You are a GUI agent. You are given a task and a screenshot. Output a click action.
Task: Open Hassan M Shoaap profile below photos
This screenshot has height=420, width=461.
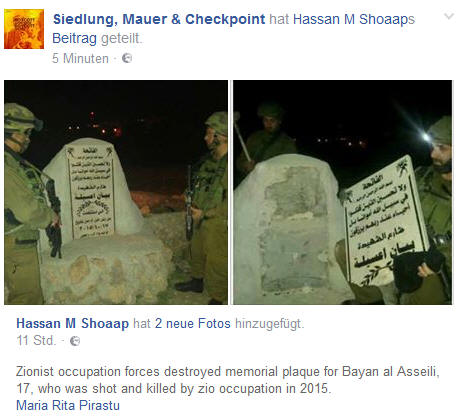[x=72, y=324]
